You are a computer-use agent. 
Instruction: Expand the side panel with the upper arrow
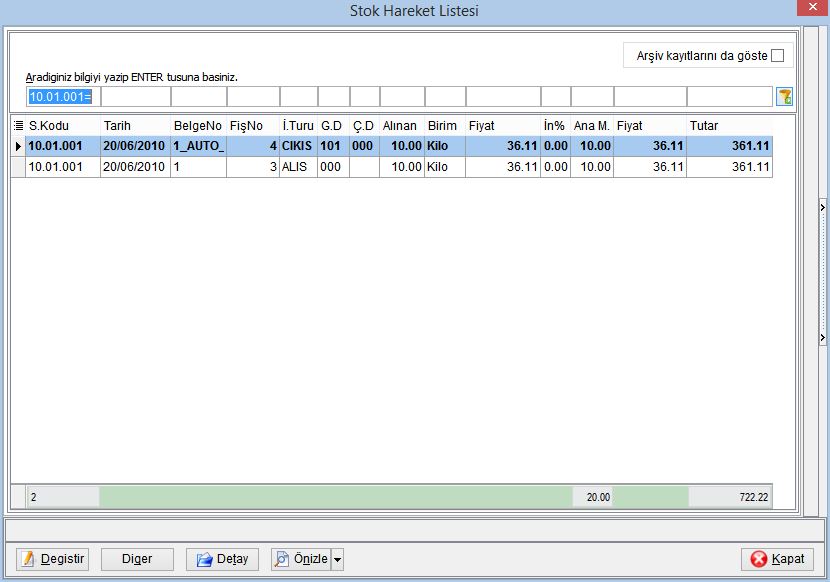point(823,208)
